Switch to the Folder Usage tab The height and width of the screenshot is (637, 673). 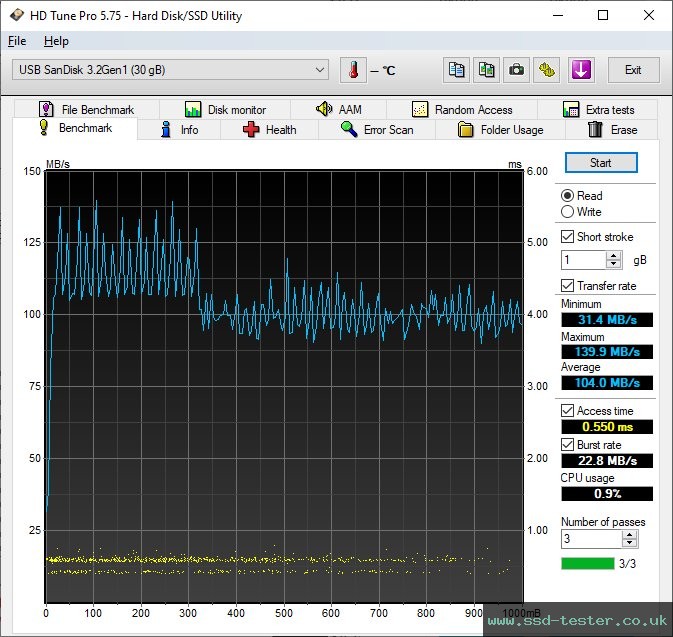pyautogui.click(x=500, y=130)
